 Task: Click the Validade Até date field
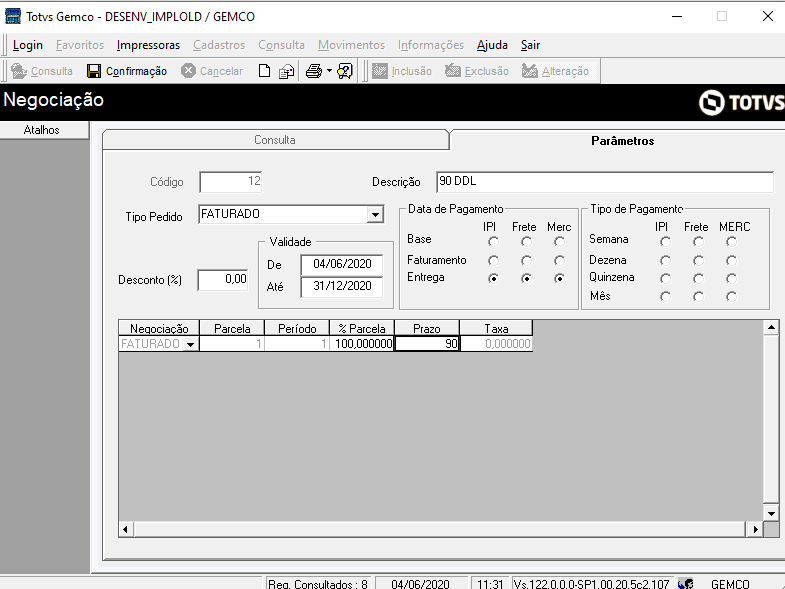point(342,286)
